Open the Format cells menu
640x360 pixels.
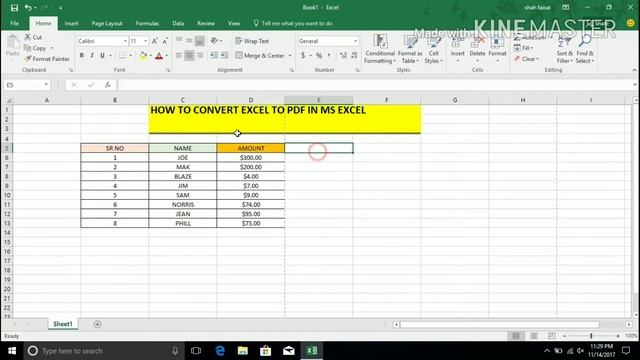pyautogui.click(x=497, y=49)
